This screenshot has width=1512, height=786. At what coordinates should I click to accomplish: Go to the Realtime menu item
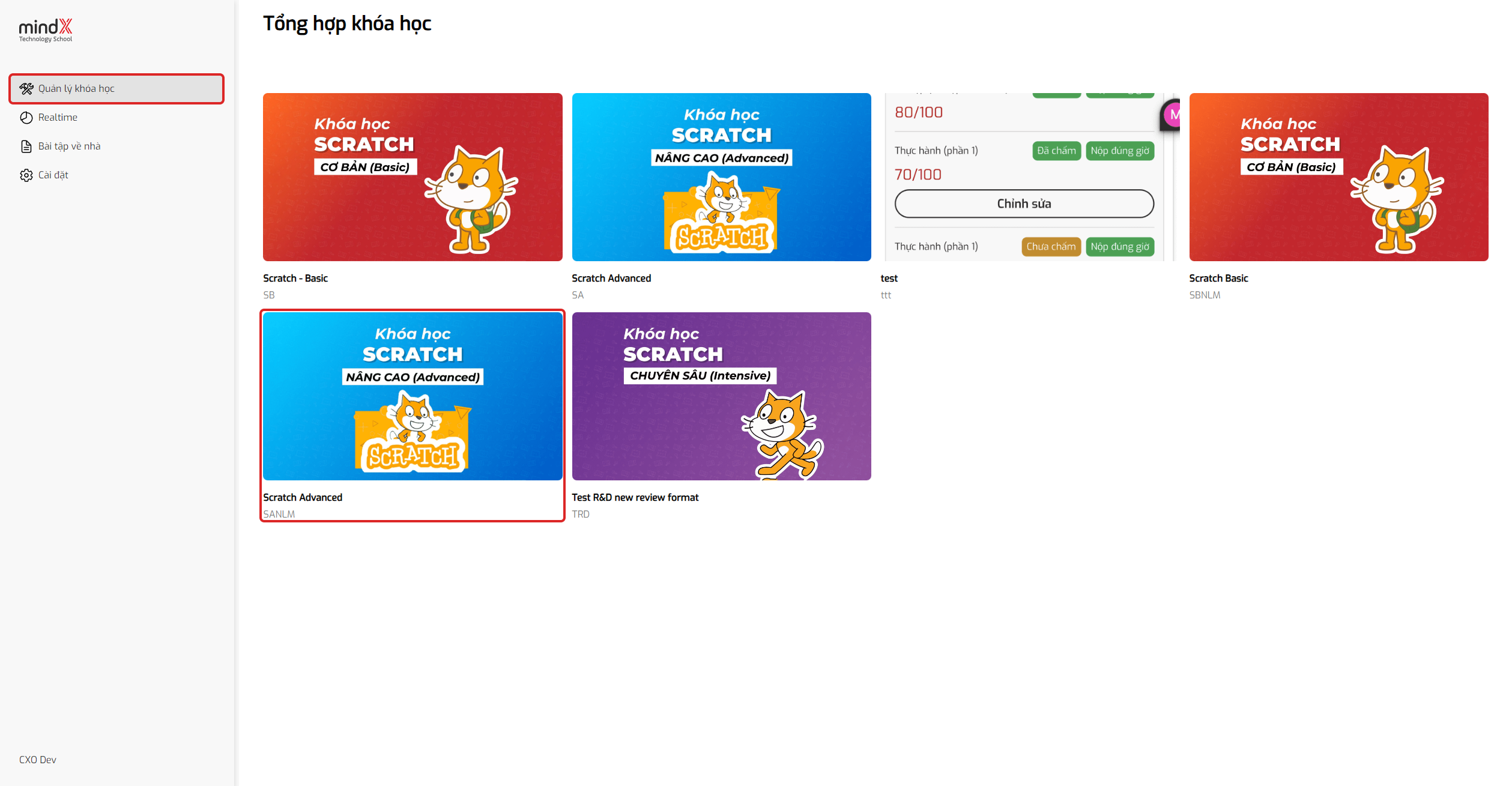[x=58, y=118]
